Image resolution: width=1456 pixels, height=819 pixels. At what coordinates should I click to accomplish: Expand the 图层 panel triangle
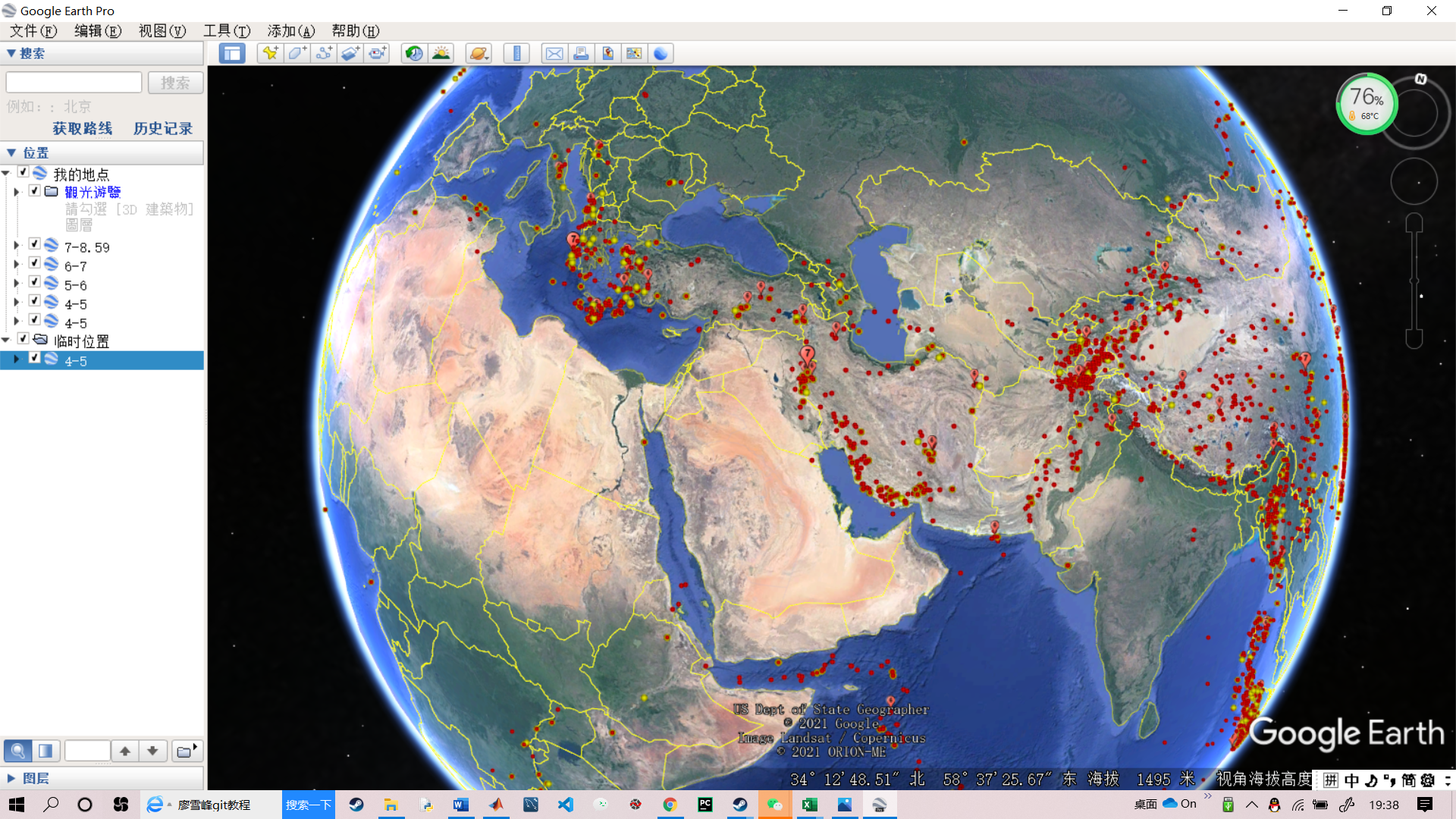coord(11,778)
